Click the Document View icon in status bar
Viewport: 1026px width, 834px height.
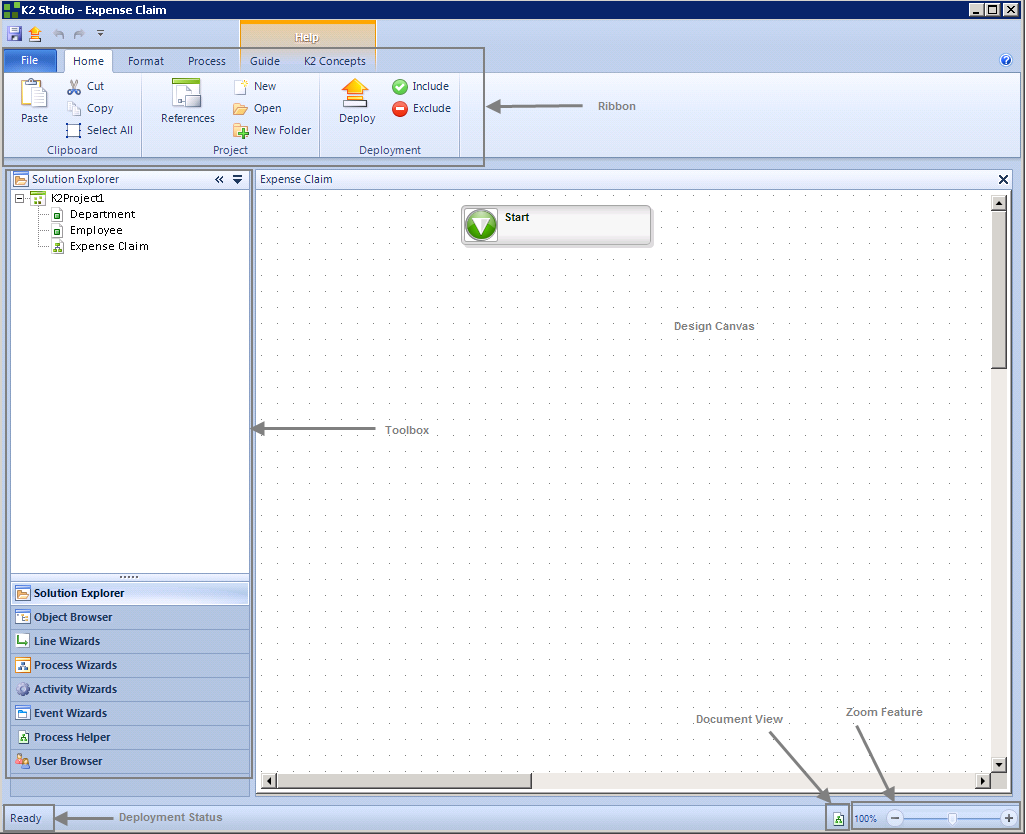pyautogui.click(x=838, y=818)
